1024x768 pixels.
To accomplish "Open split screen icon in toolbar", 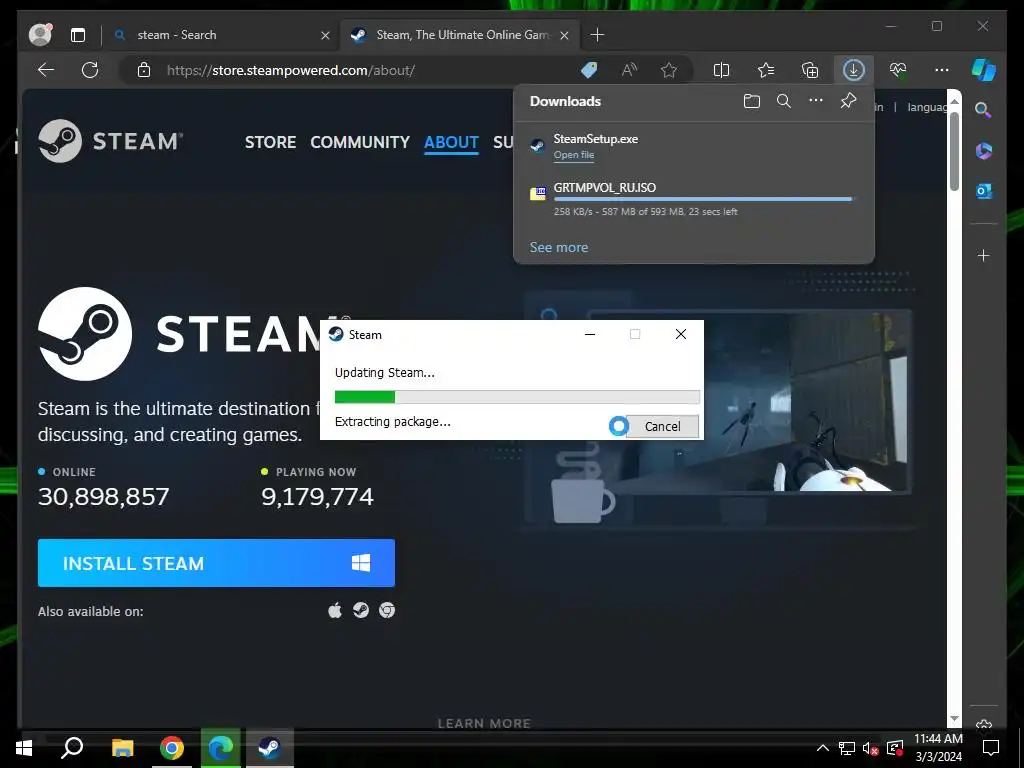I will pyautogui.click(x=722, y=70).
